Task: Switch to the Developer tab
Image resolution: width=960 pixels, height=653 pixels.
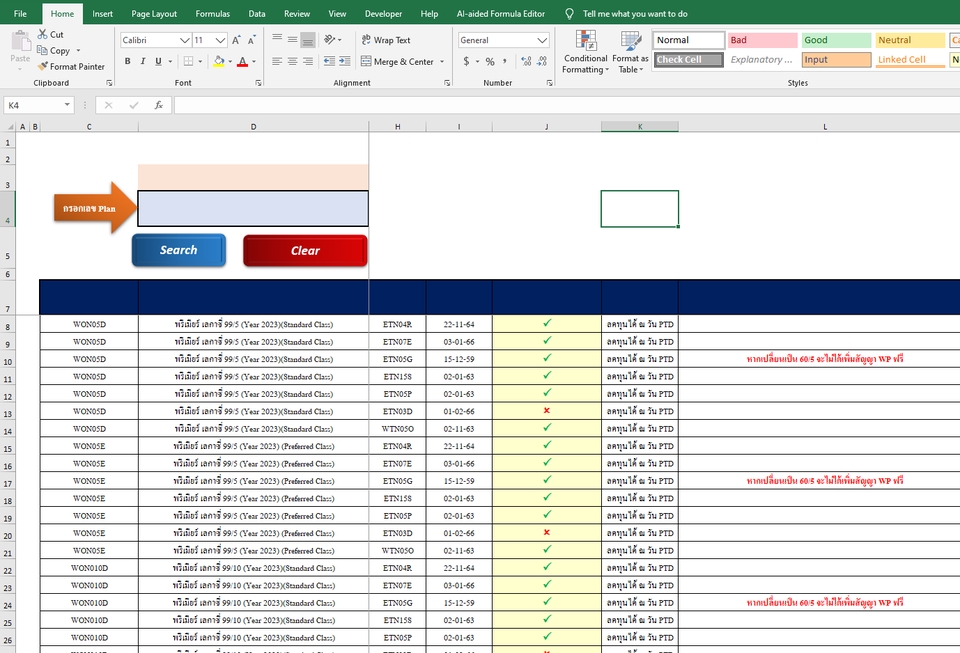Action: tap(383, 14)
